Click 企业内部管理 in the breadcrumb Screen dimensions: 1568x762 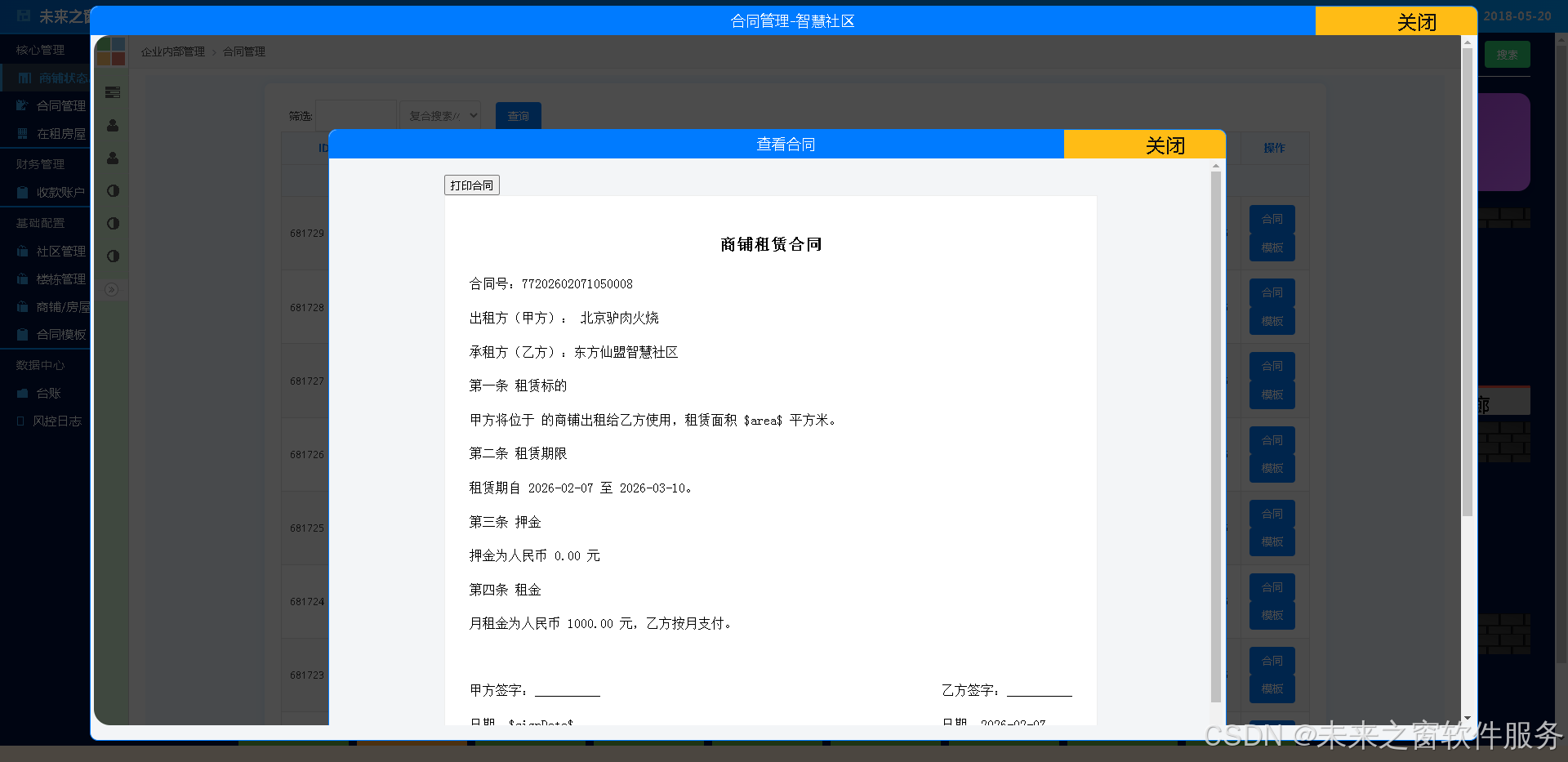(x=172, y=51)
